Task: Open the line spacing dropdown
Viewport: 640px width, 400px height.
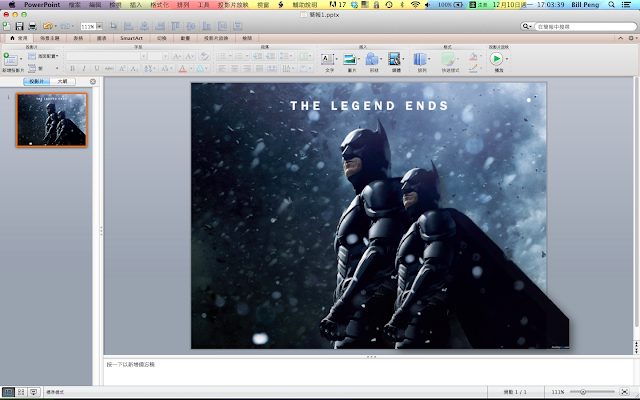Action: tap(286, 56)
